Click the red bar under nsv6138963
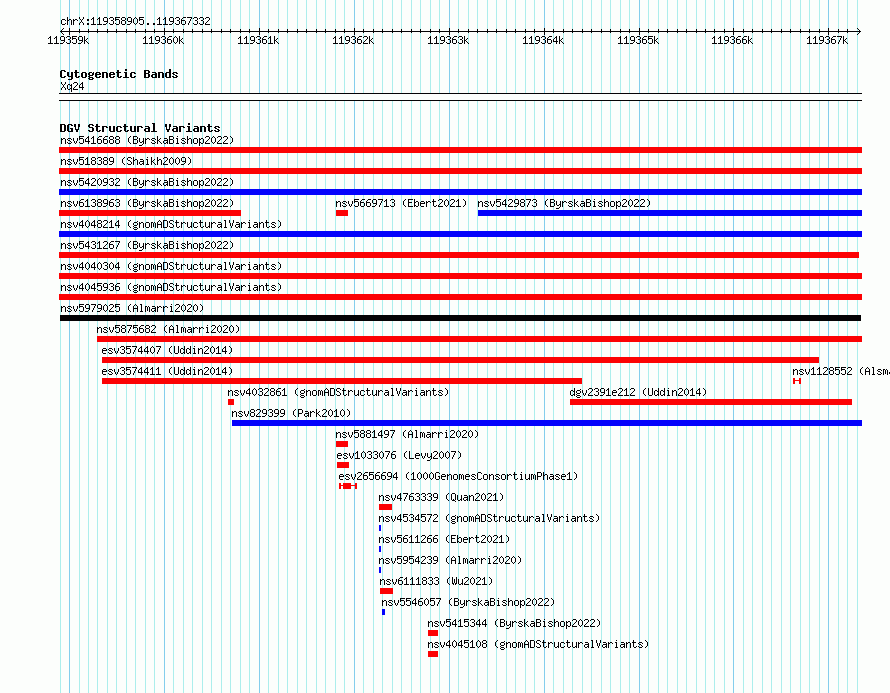This screenshot has height=693, width=890. pyautogui.click(x=150, y=213)
